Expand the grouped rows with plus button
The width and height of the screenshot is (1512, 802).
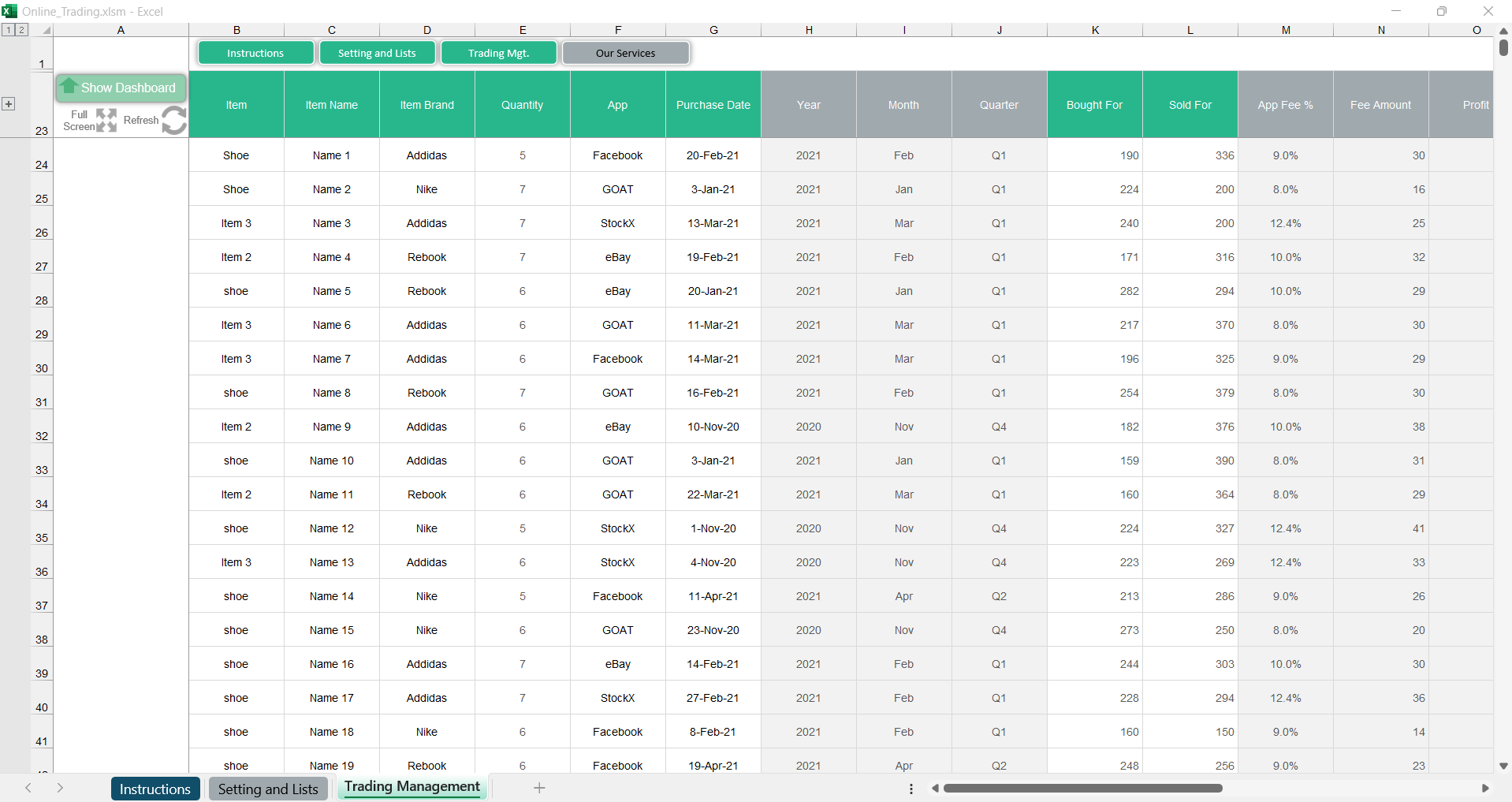pos(9,104)
